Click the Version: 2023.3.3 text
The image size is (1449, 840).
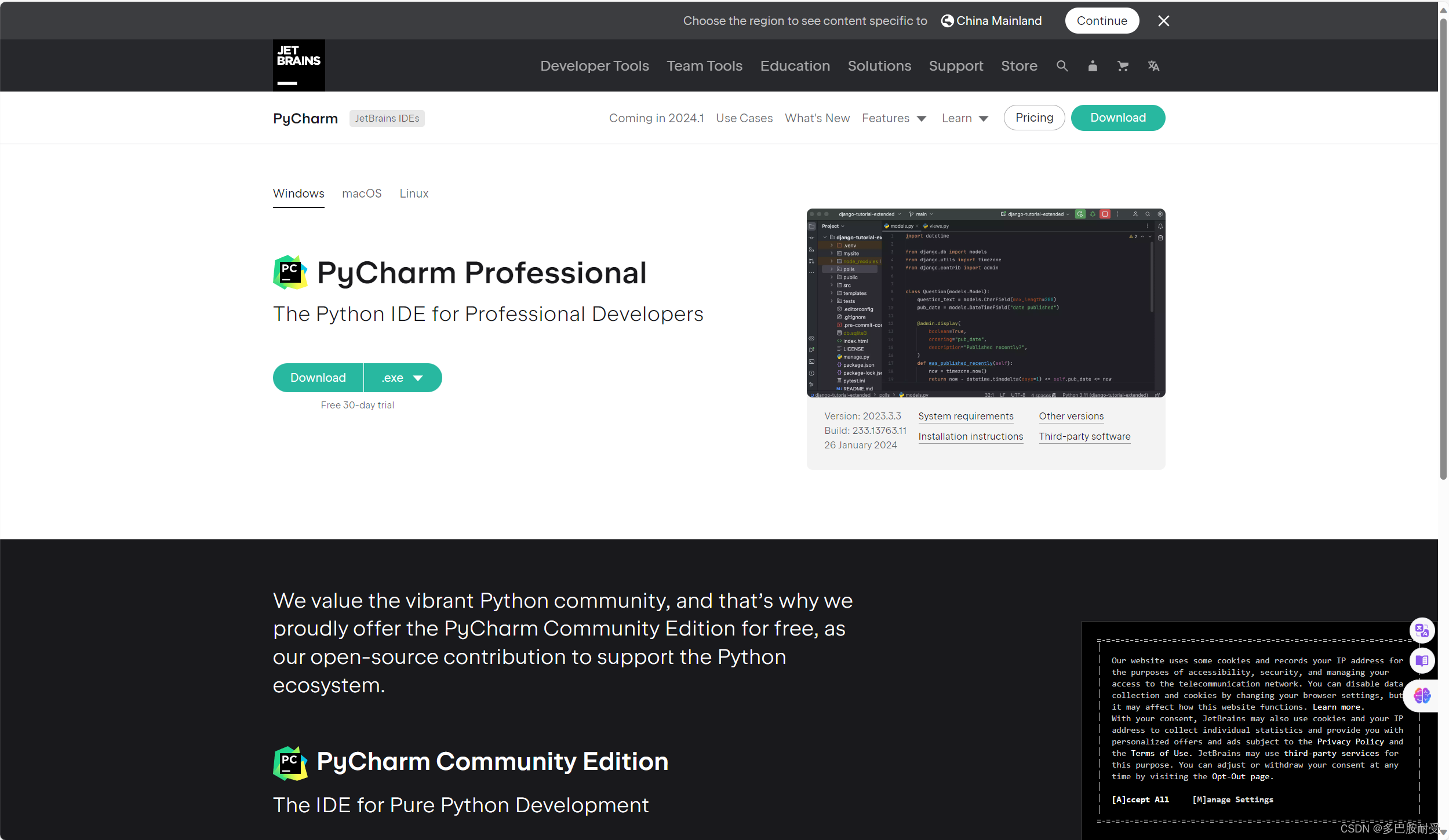[x=862, y=416]
